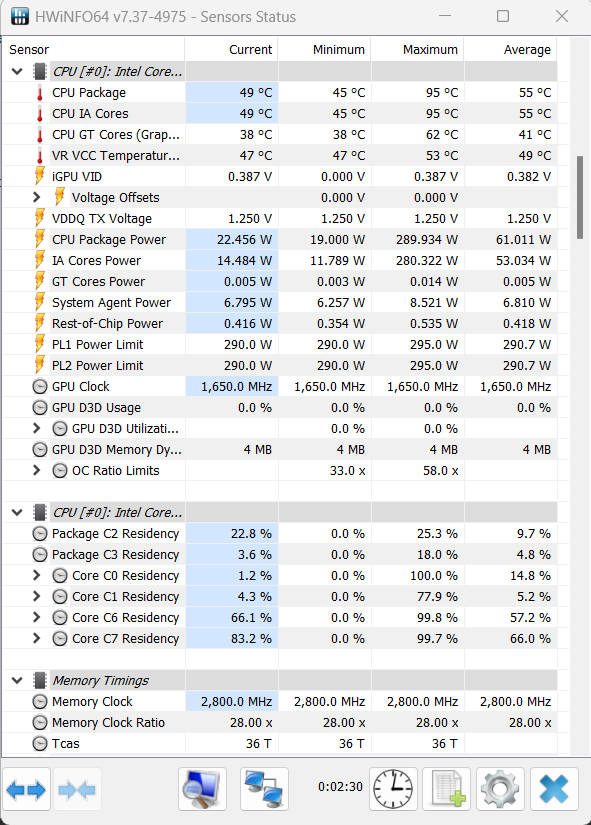Click the iGPU VID lightning bolt icon
This screenshot has height=825, width=591.
[x=39, y=176]
